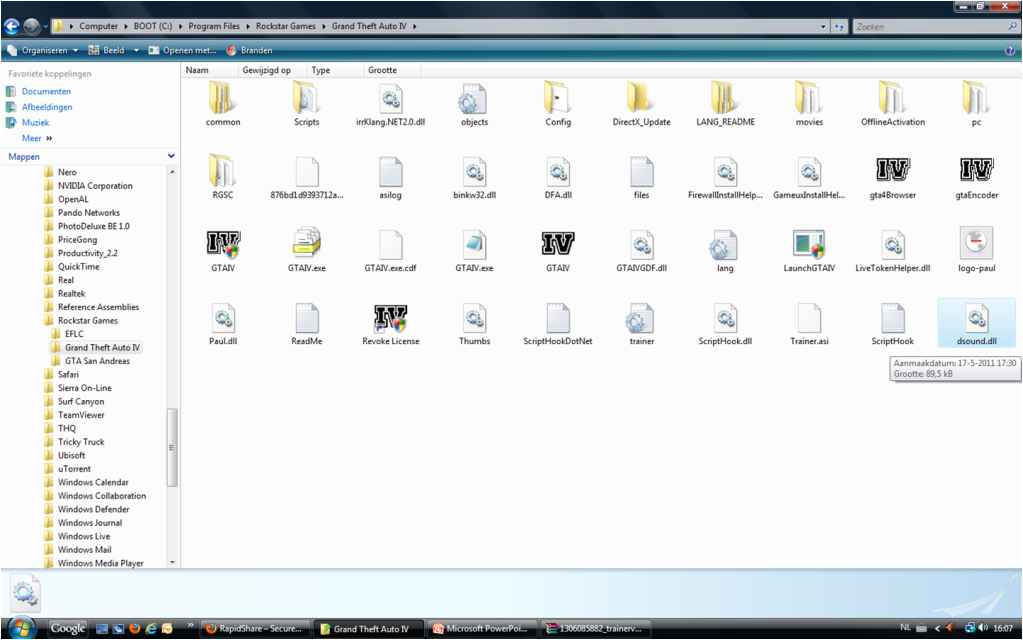
Task: Go back with the Back arrow
Action: [12, 26]
